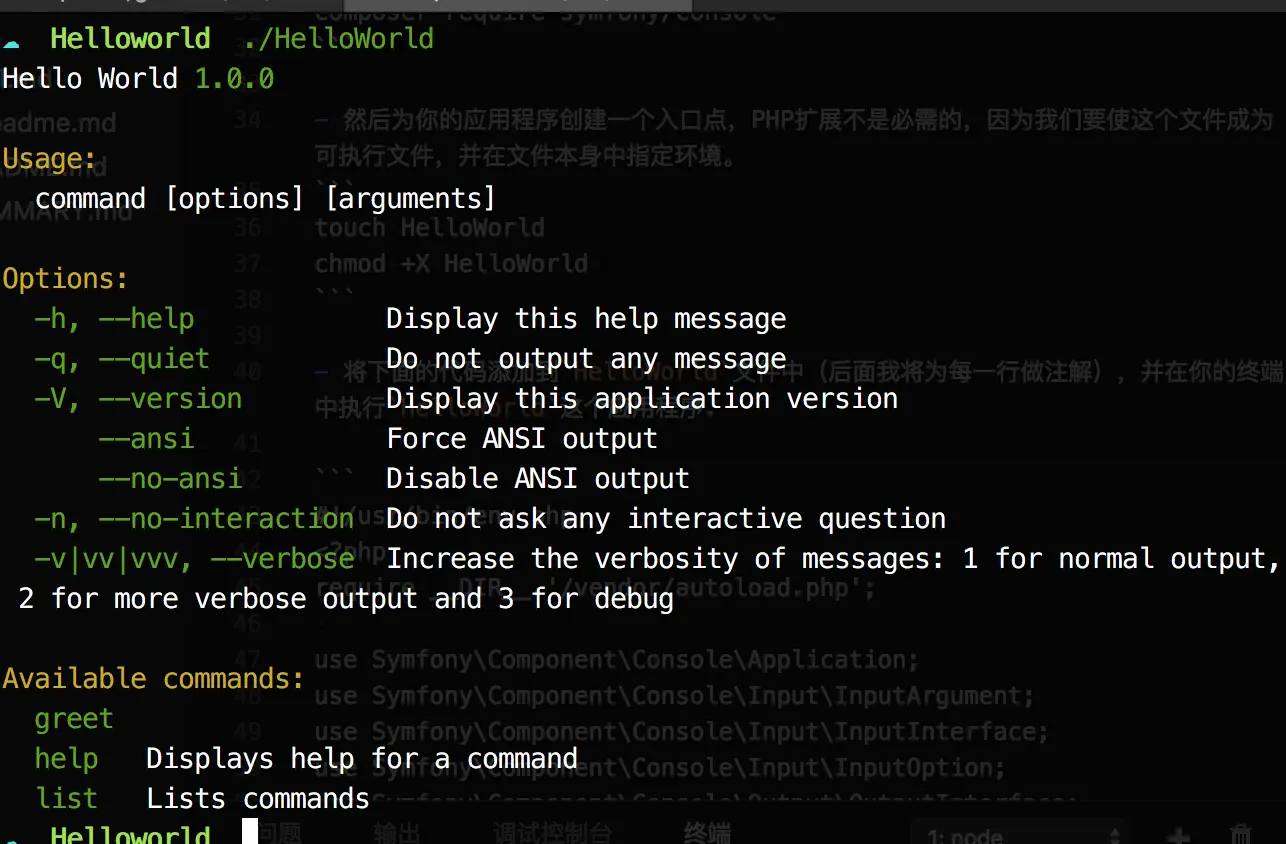1286x844 pixels.
Task: Click the version number '1.0.0'
Action: (234, 79)
